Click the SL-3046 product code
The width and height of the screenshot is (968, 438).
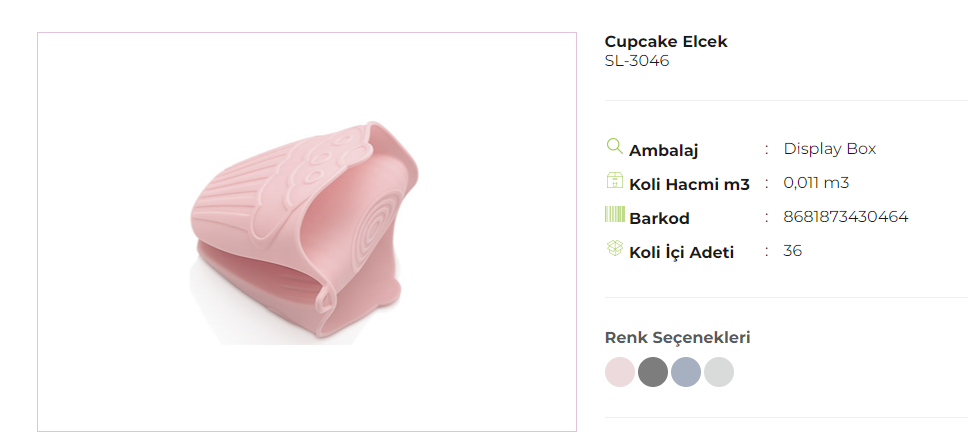[x=637, y=60]
